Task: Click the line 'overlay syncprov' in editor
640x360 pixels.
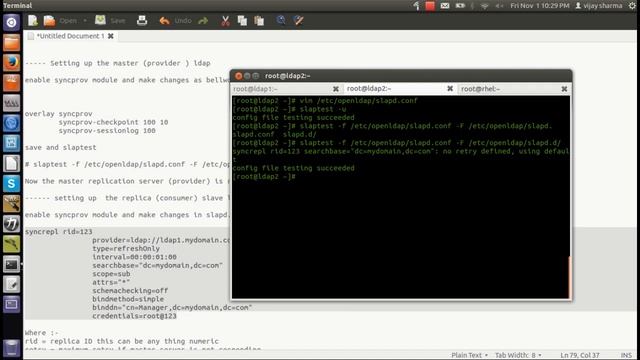Action: click(58, 113)
